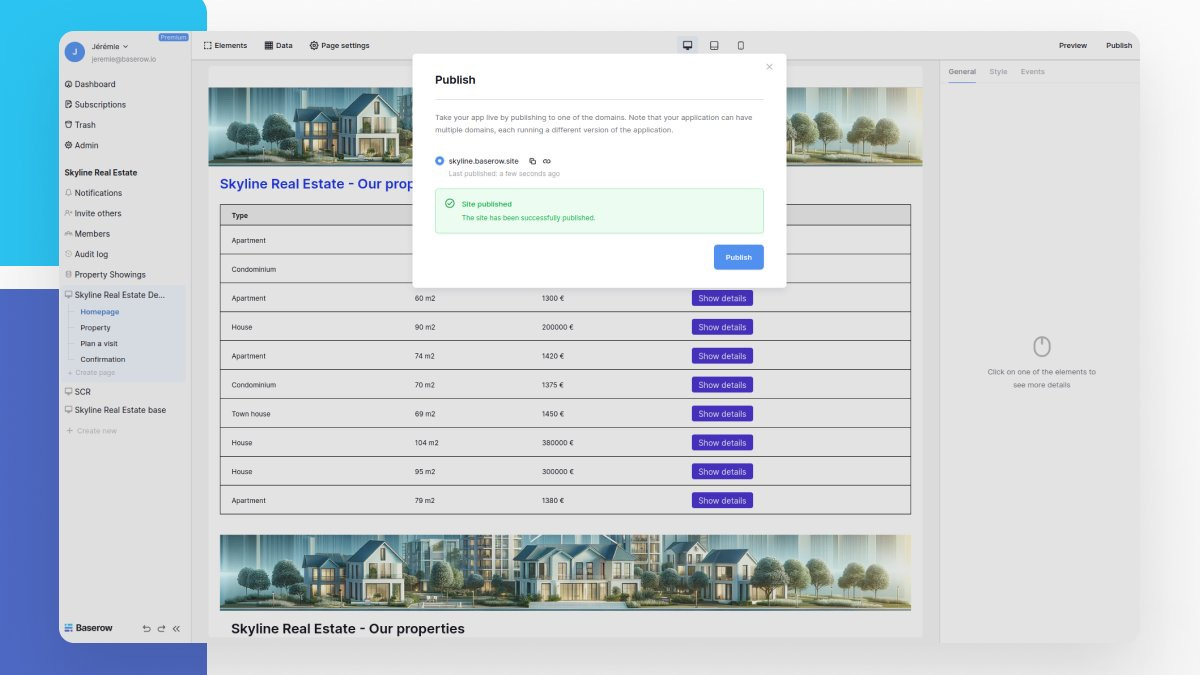The height and width of the screenshot is (675, 1200).
Task: Open the Plan a visit page
Action: click(x=99, y=343)
